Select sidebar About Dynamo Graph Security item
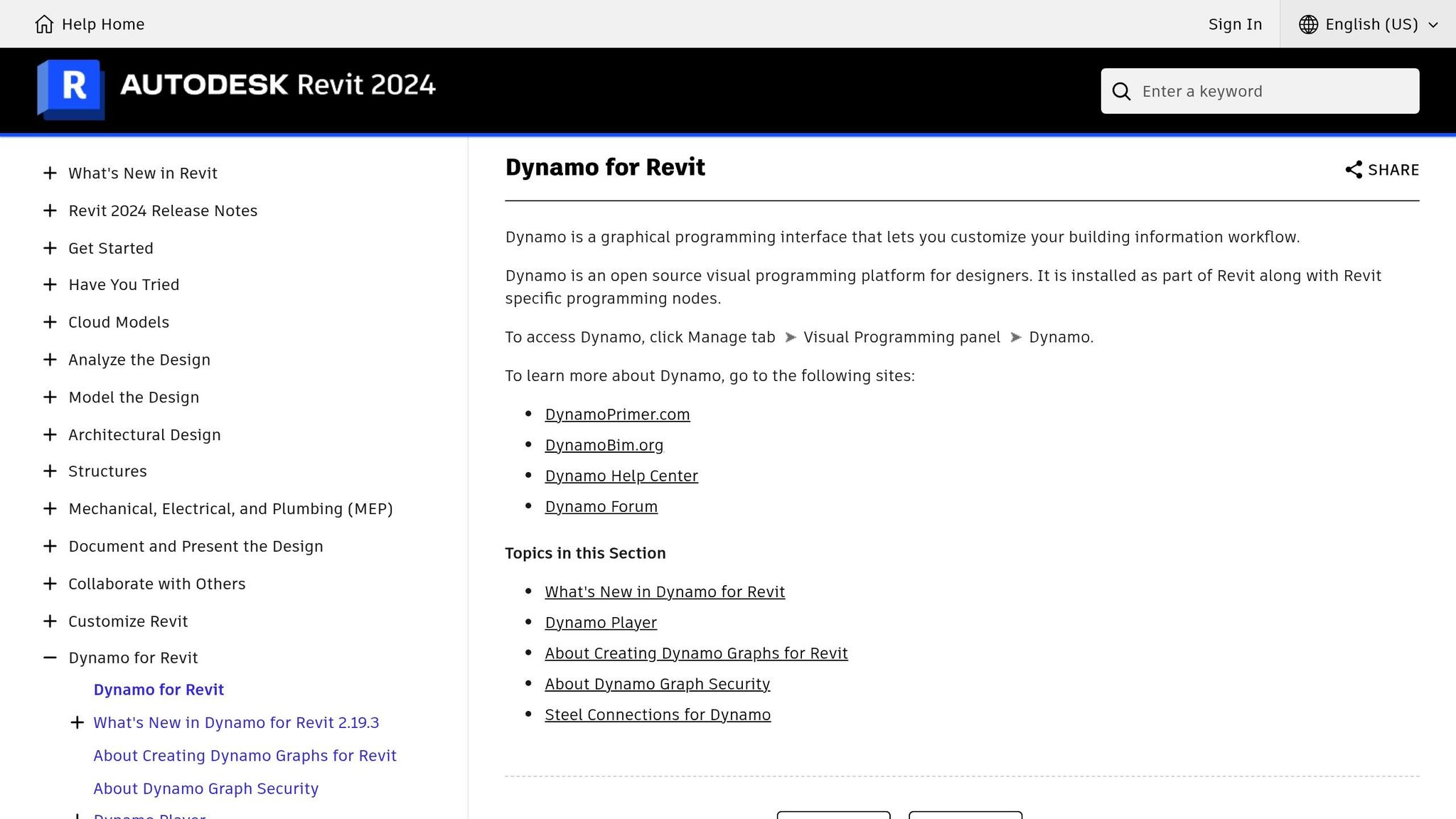1456x819 pixels. pyautogui.click(x=205, y=788)
